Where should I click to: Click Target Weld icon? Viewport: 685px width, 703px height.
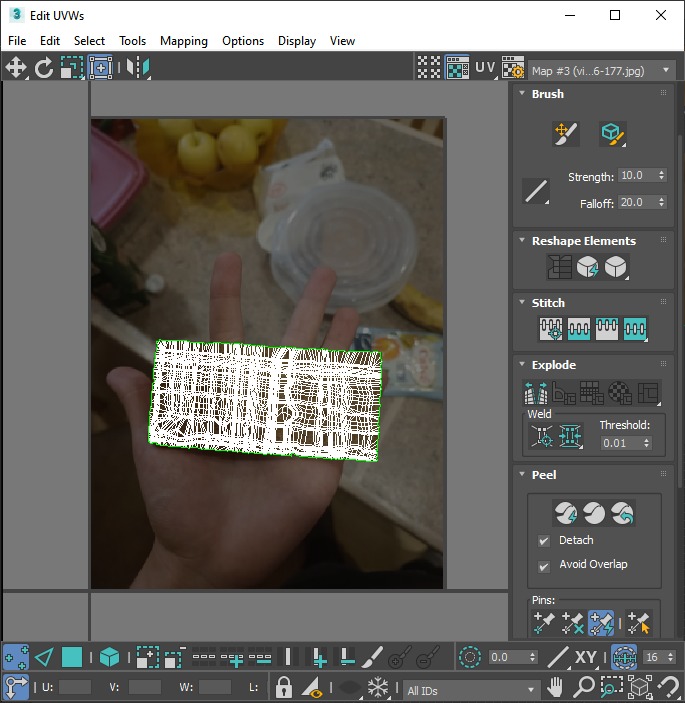[x=542, y=436]
